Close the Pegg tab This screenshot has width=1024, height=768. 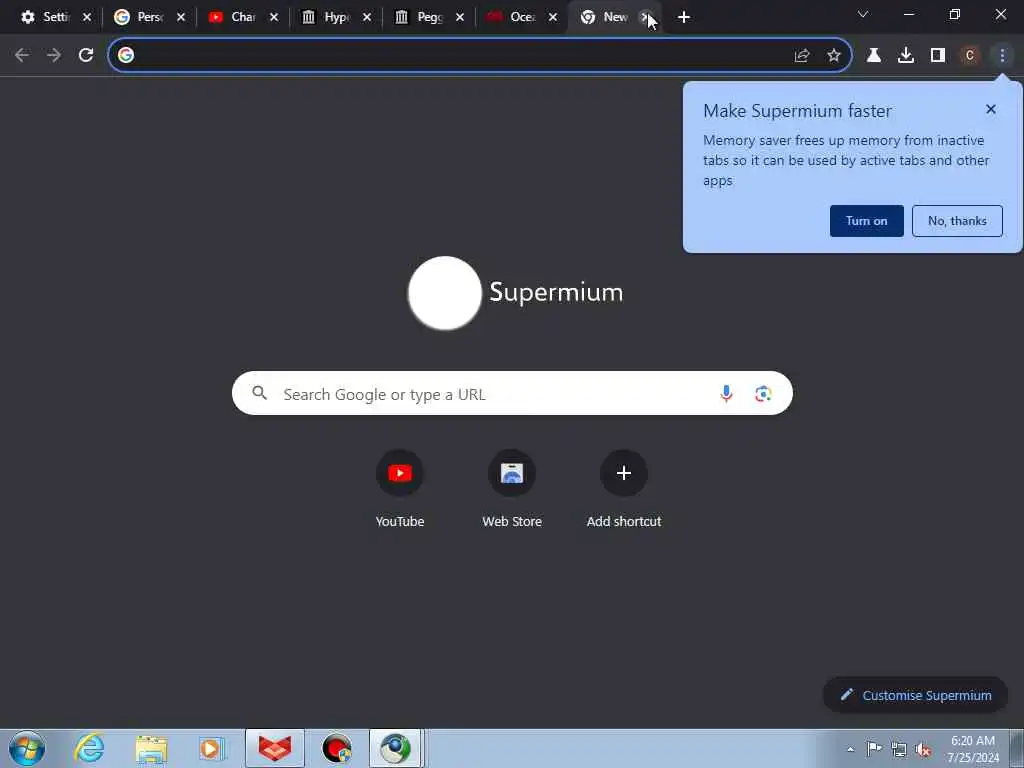tap(460, 18)
